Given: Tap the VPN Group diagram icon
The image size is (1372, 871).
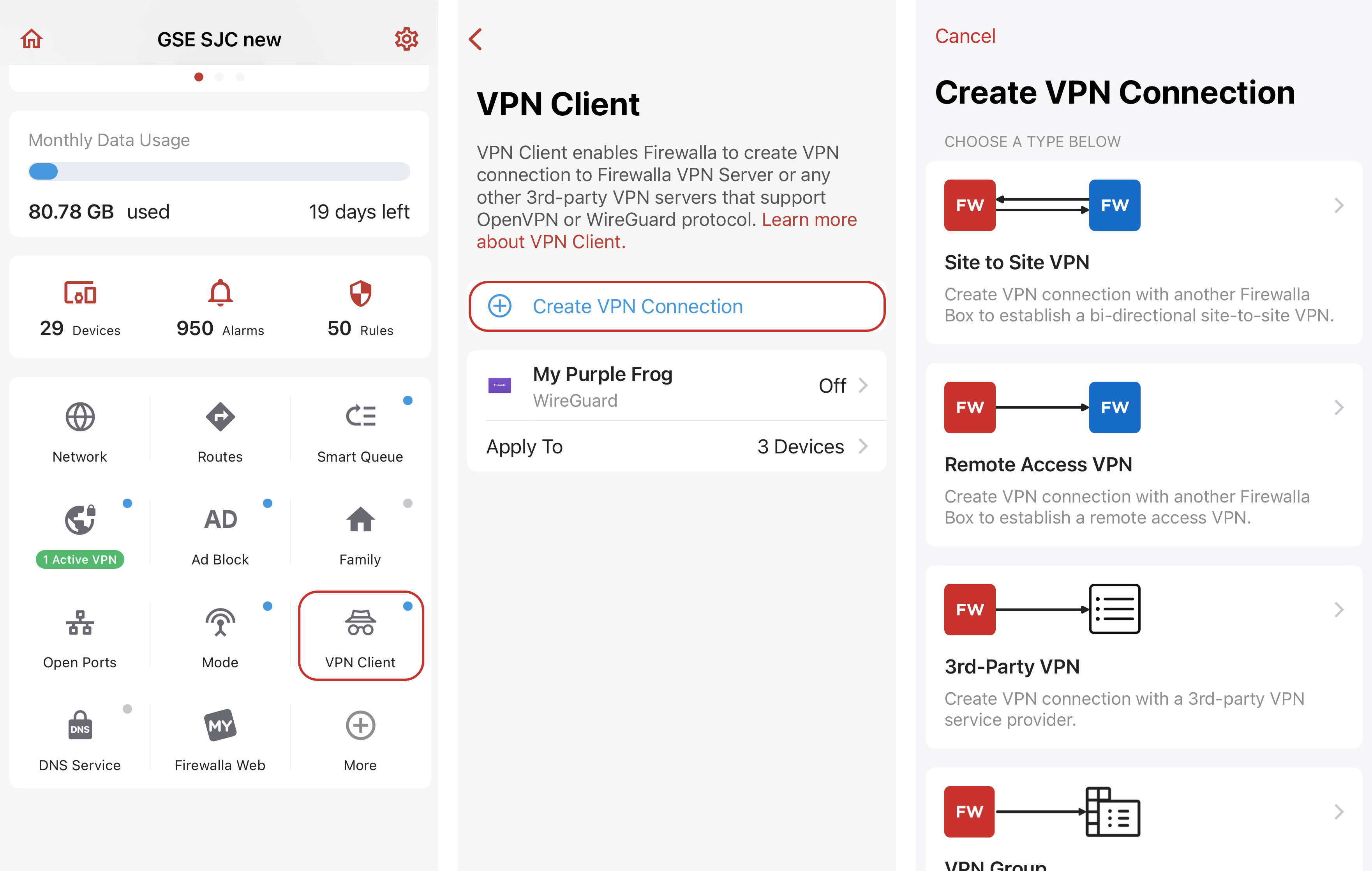Looking at the screenshot, I should point(1042,812).
